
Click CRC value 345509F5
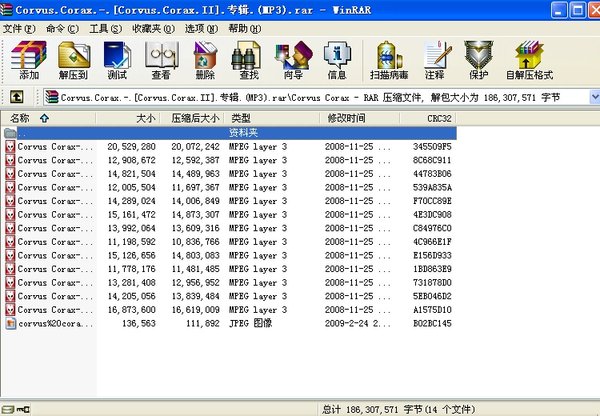pos(432,147)
